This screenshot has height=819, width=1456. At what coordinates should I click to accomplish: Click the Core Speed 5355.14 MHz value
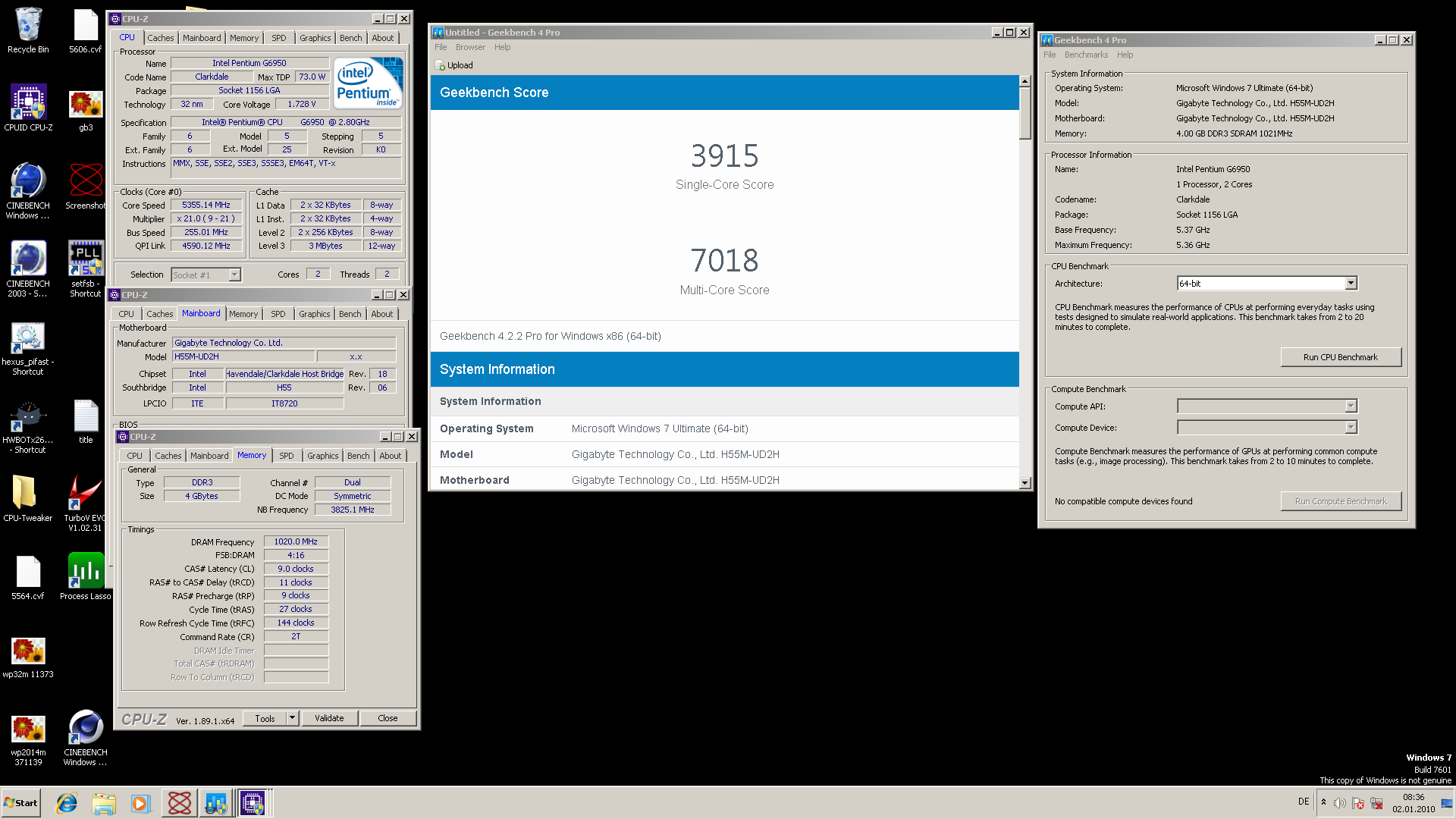coord(206,205)
